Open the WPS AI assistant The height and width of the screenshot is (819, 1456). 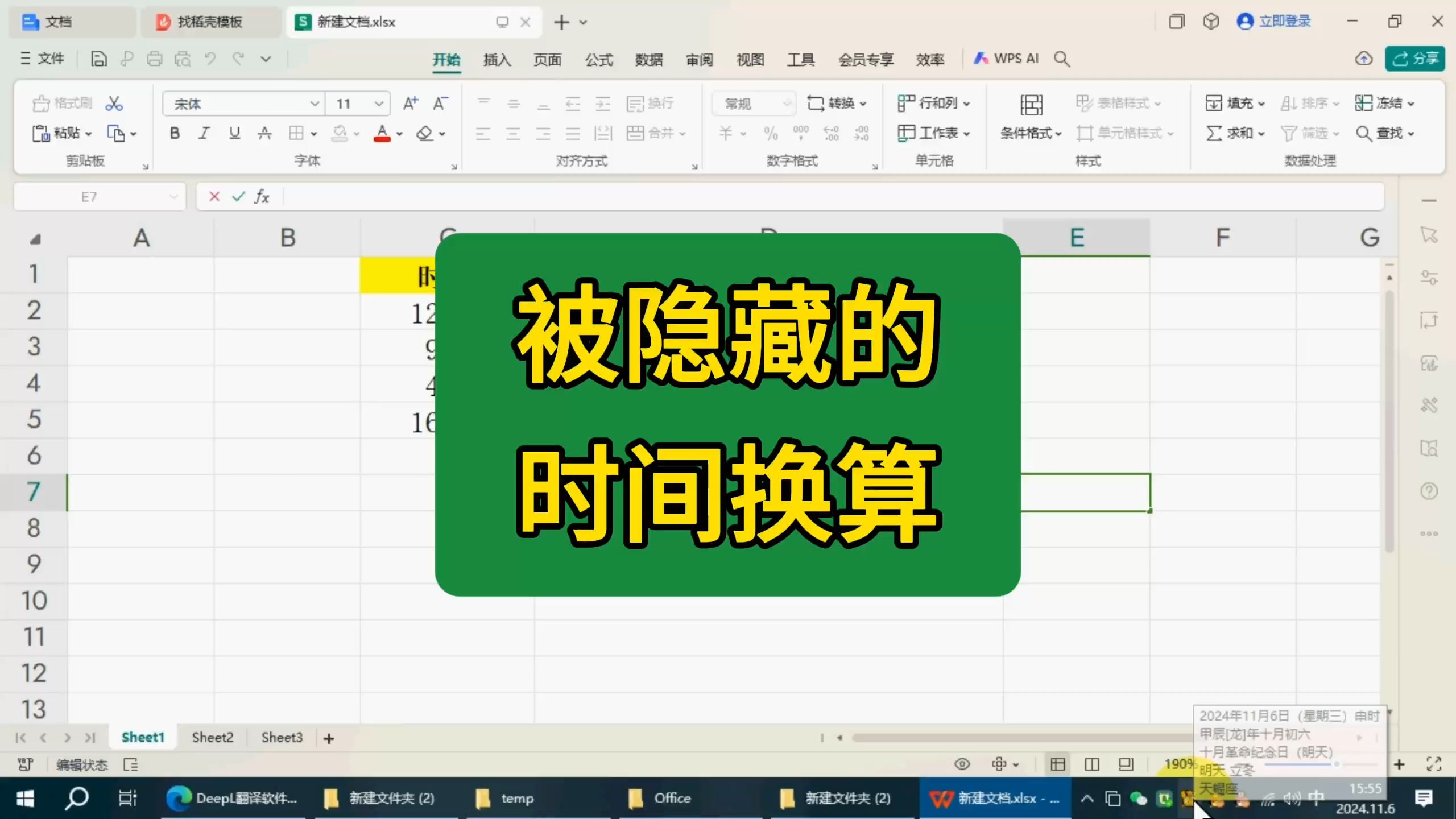pos(1007,58)
